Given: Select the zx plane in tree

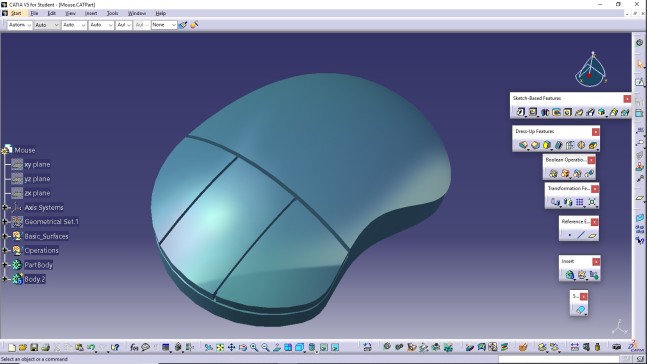Looking at the screenshot, I should (37, 193).
